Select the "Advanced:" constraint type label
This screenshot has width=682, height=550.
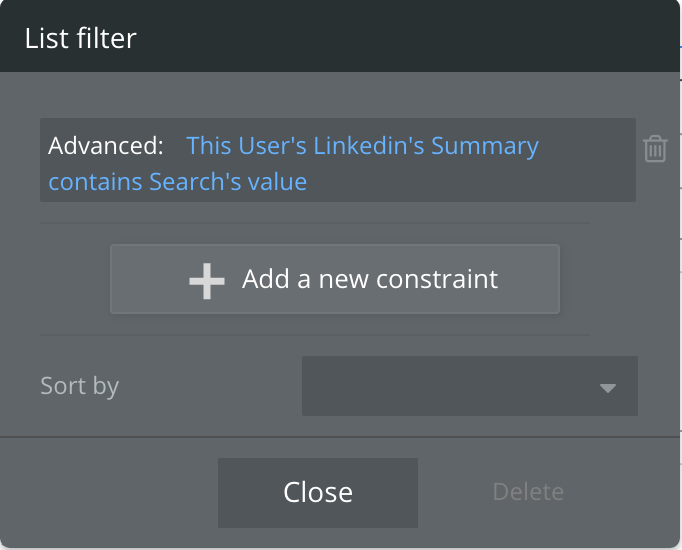click(106, 146)
